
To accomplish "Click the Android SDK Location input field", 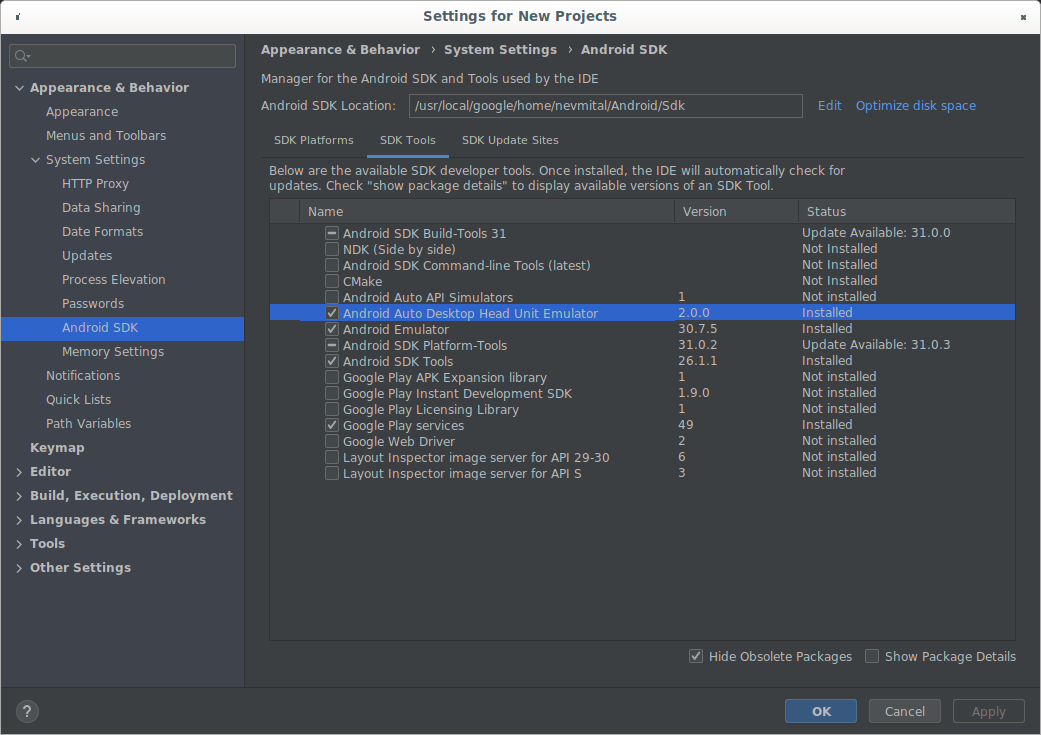I will 605,105.
